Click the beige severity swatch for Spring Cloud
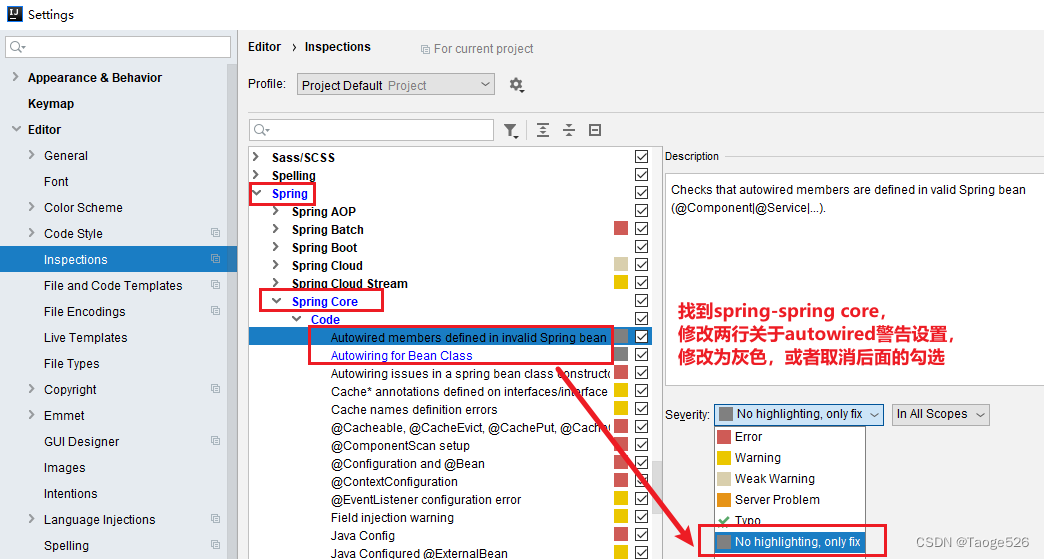The image size is (1044, 559). 621,264
